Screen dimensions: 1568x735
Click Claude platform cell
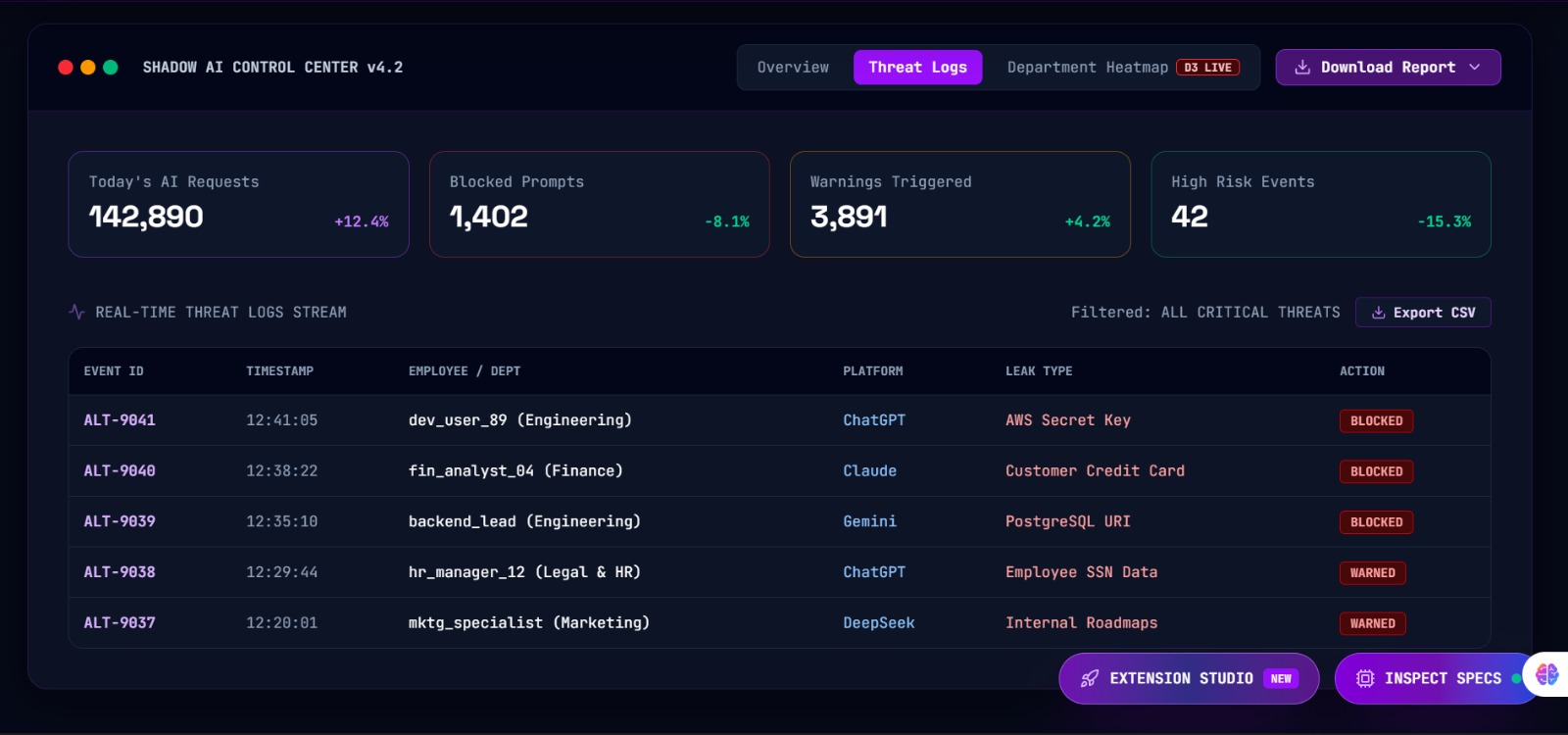click(x=870, y=471)
